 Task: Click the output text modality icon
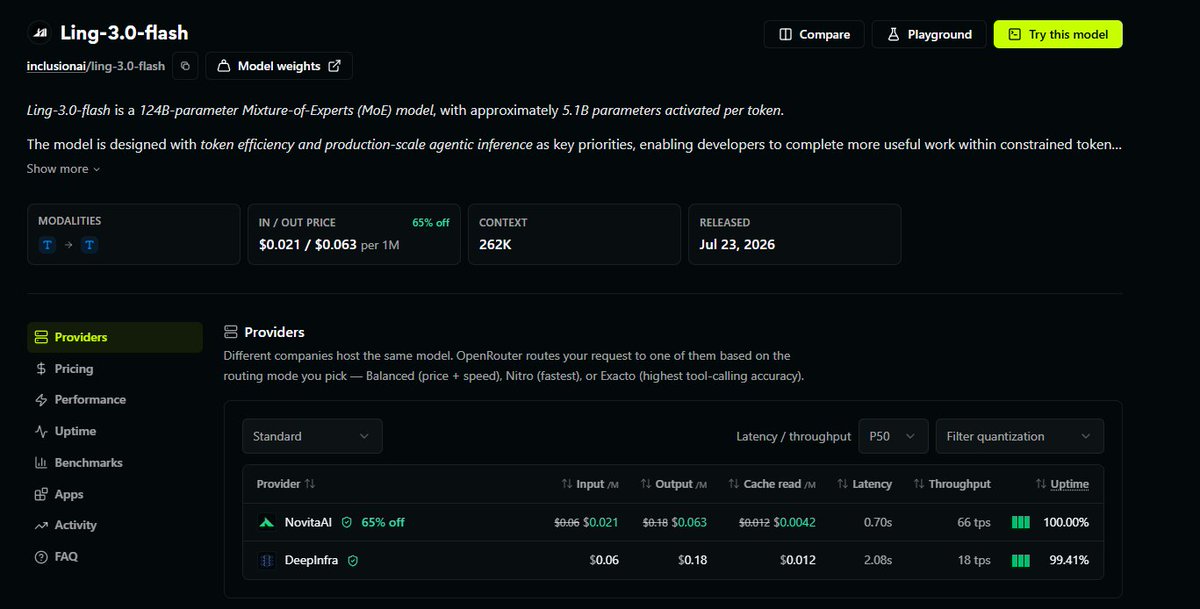90,245
